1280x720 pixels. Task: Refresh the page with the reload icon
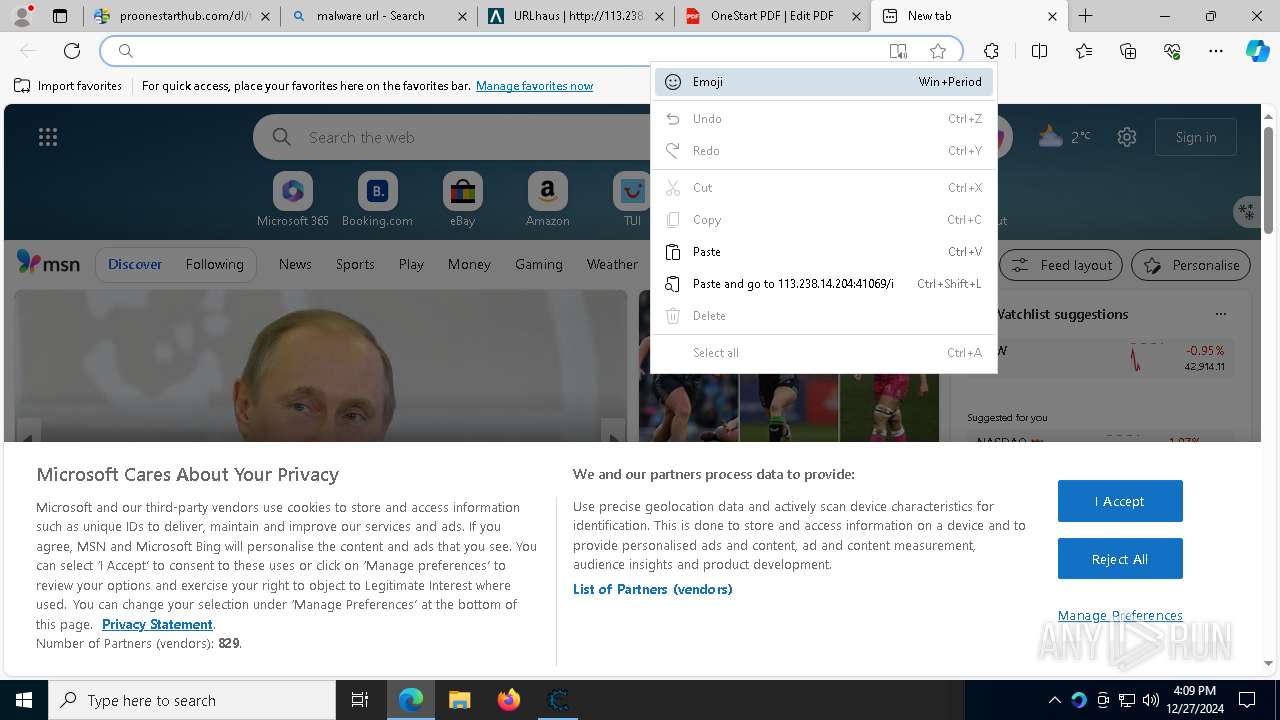pyautogui.click(x=72, y=51)
